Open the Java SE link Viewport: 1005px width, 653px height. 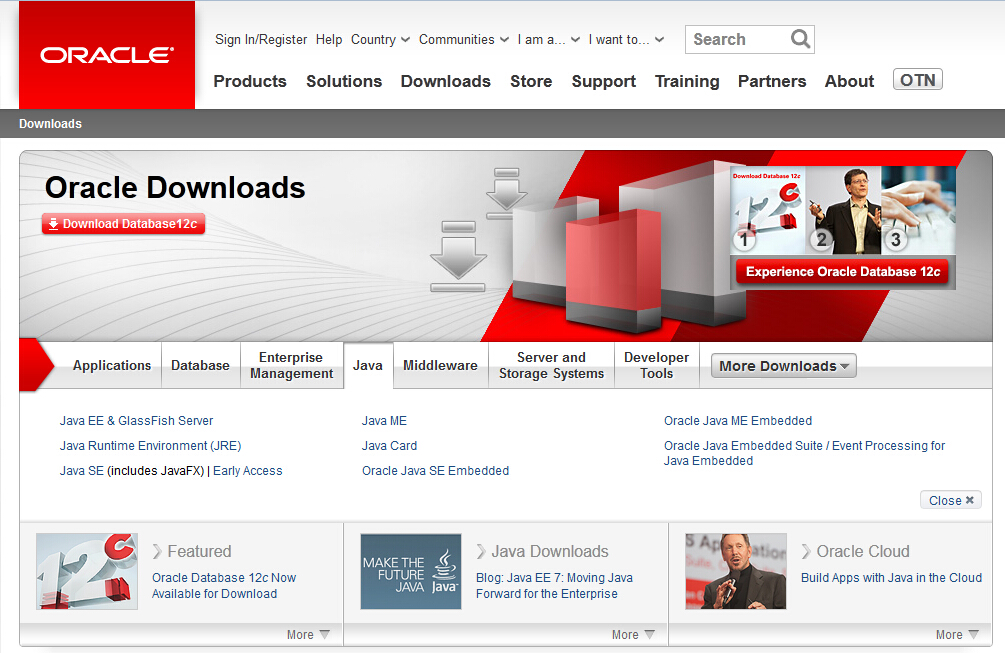81,471
